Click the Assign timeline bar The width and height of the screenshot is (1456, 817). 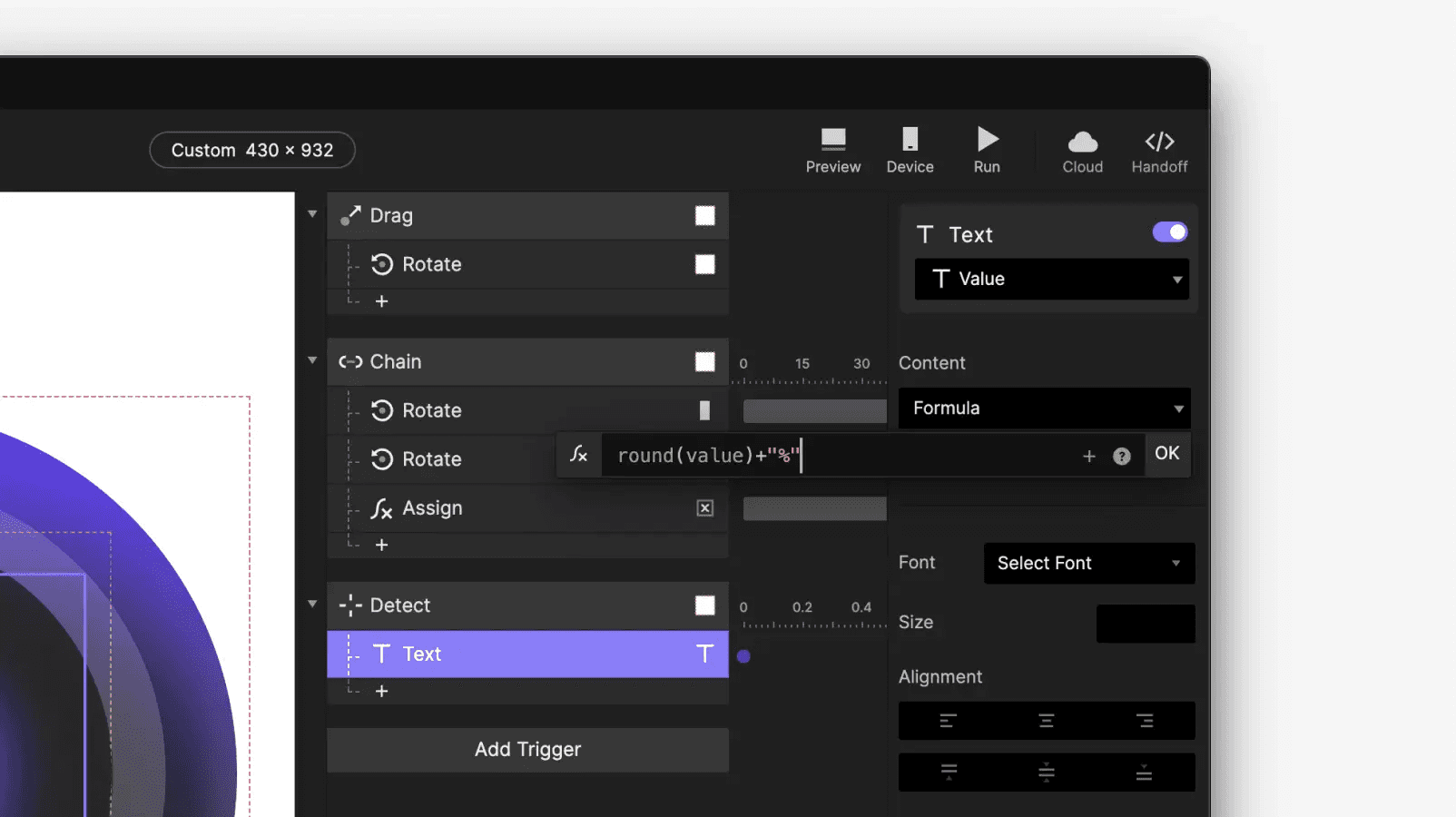click(x=815, y=508)
